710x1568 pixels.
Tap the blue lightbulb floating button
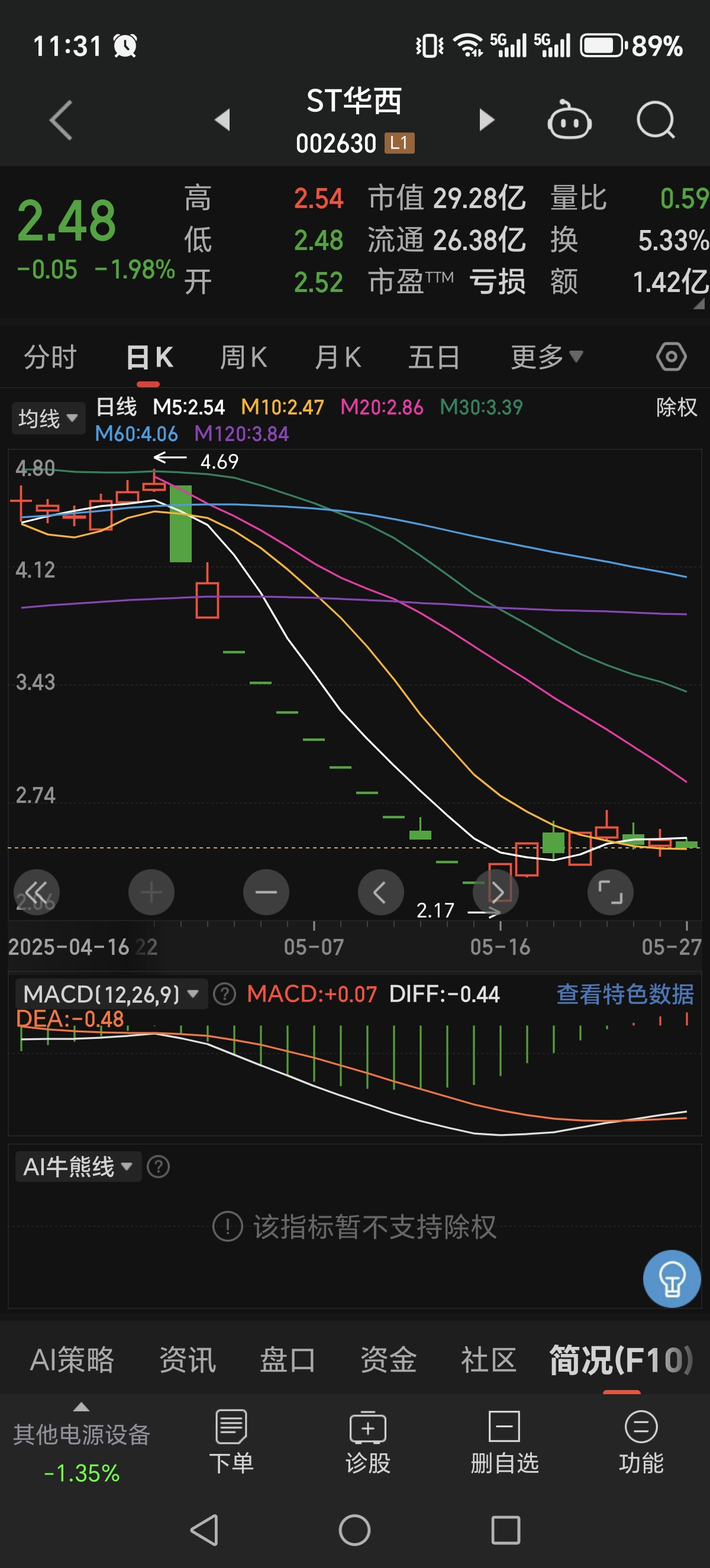coord(672,1278)
